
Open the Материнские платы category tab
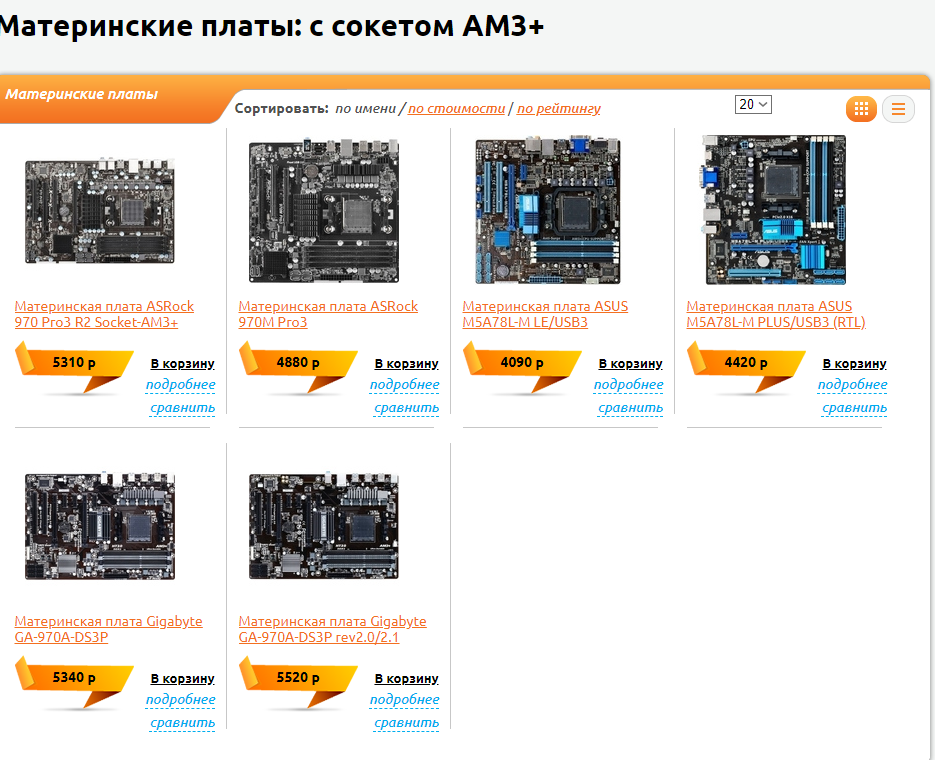coord(82,94)
